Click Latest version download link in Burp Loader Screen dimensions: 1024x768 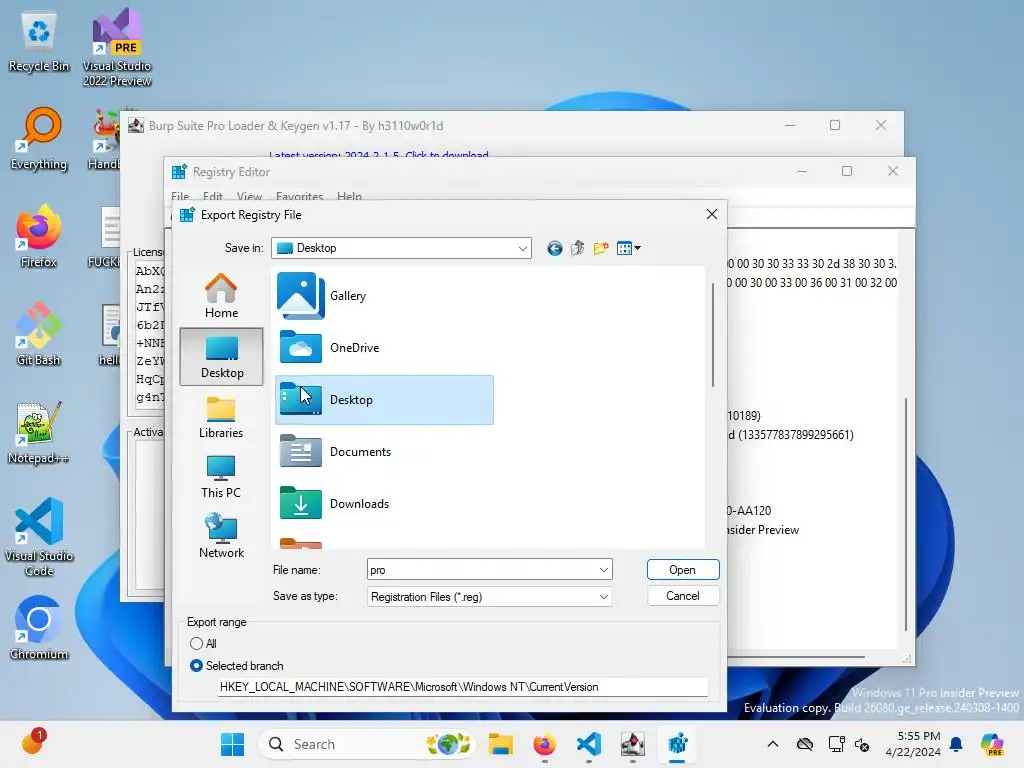click(379, 155)
